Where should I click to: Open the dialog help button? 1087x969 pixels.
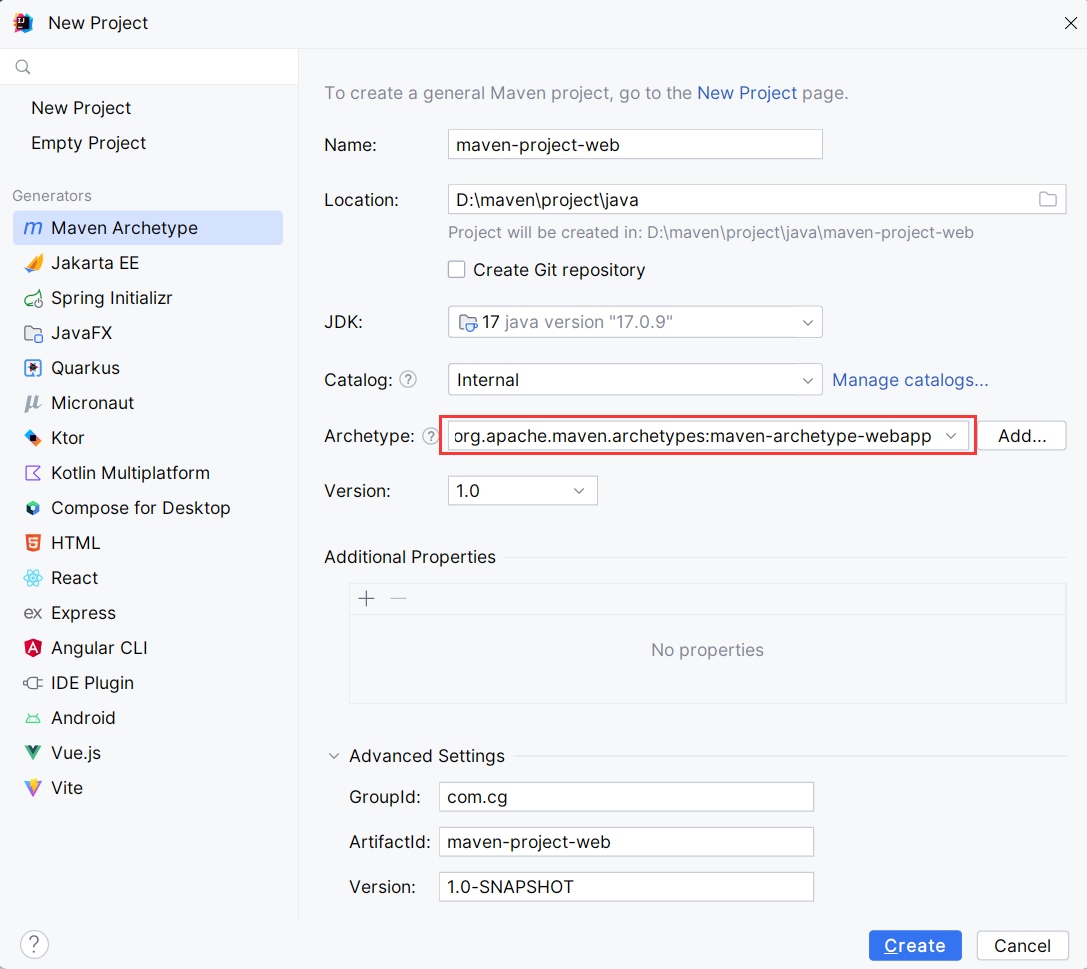click(x=34, y=944)
